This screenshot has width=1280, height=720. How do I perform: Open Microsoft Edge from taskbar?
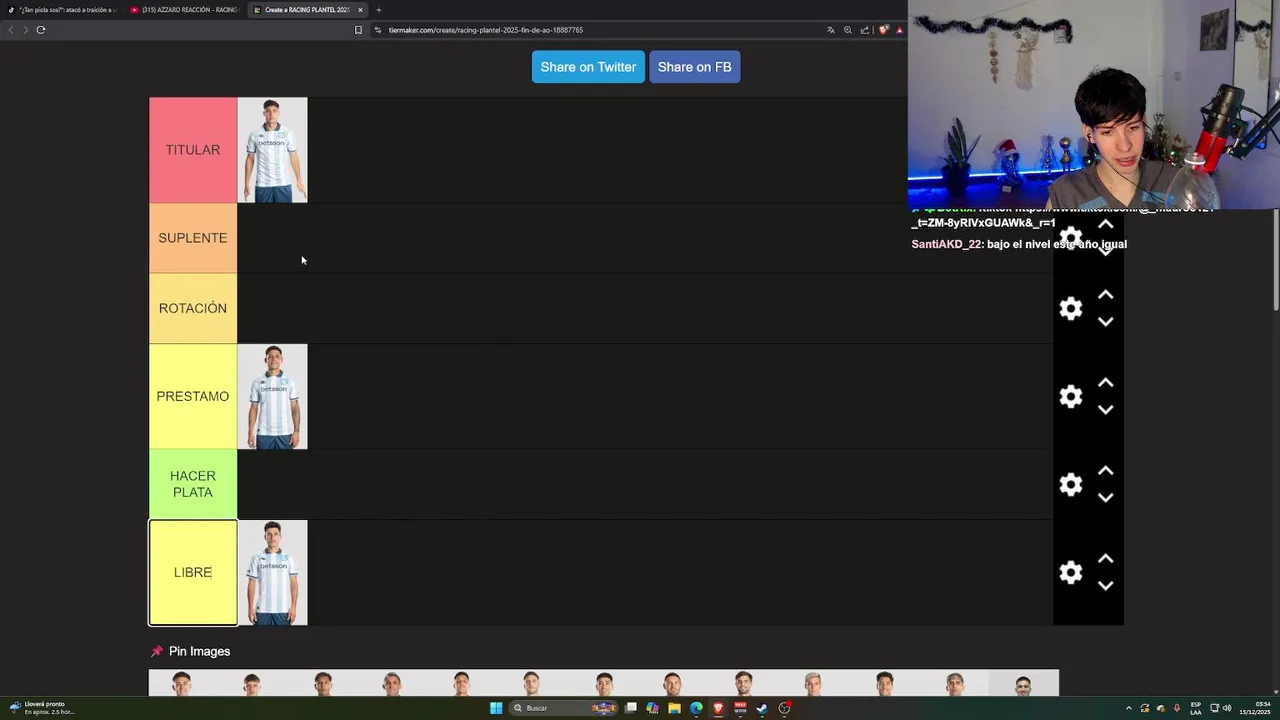tap(696, 708)
